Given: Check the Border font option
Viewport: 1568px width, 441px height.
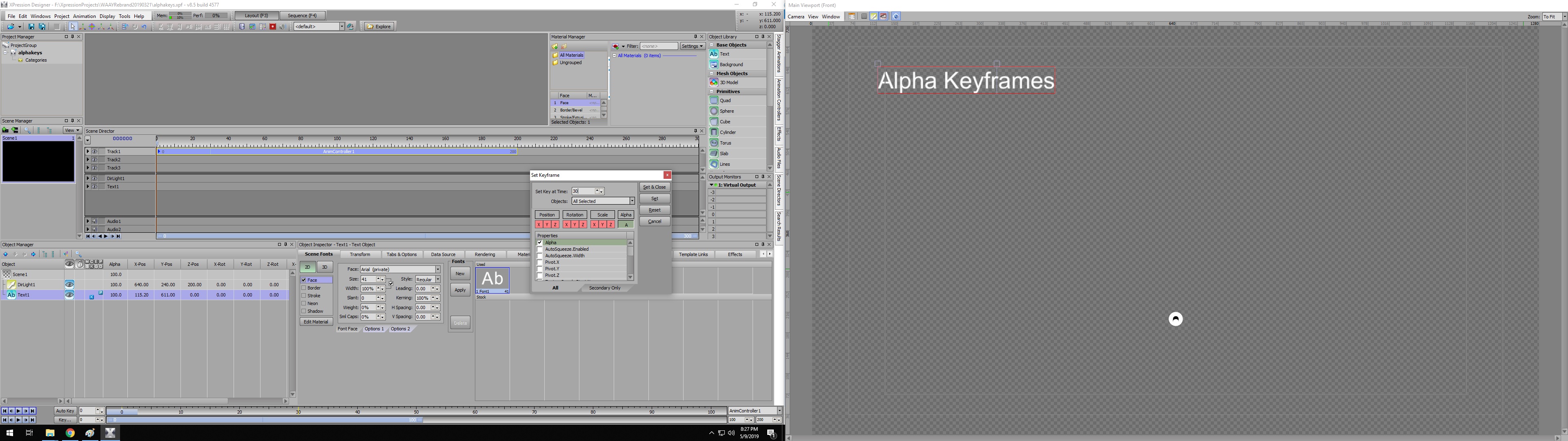Looking at the screenshot, I should tap(304, 287).
